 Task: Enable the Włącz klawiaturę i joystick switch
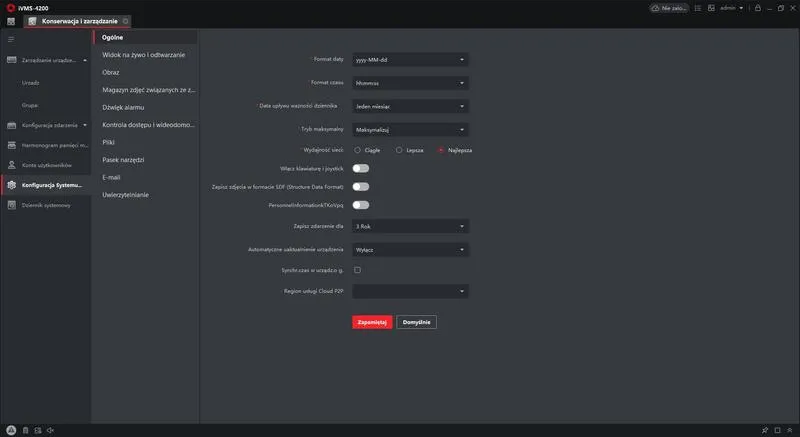[360, 168]
